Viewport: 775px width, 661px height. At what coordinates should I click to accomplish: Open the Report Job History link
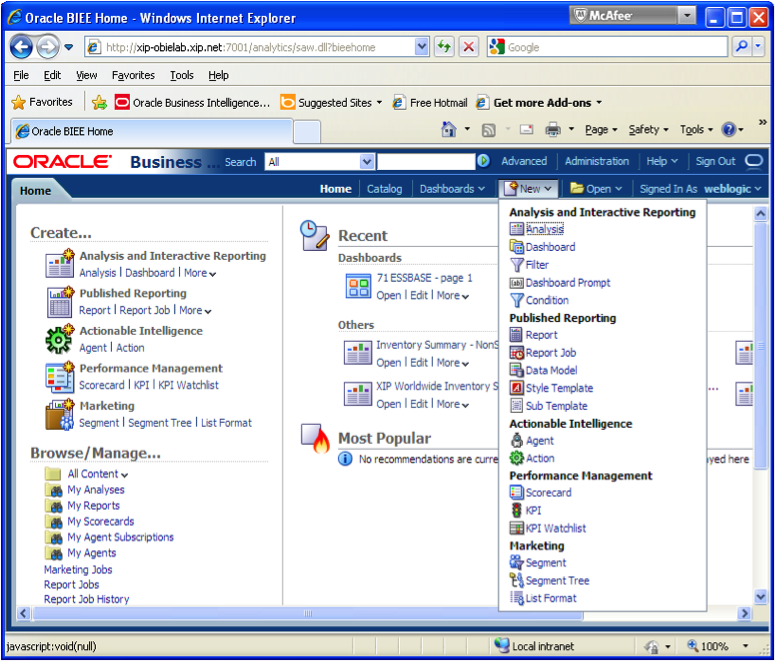click(86, 599)
